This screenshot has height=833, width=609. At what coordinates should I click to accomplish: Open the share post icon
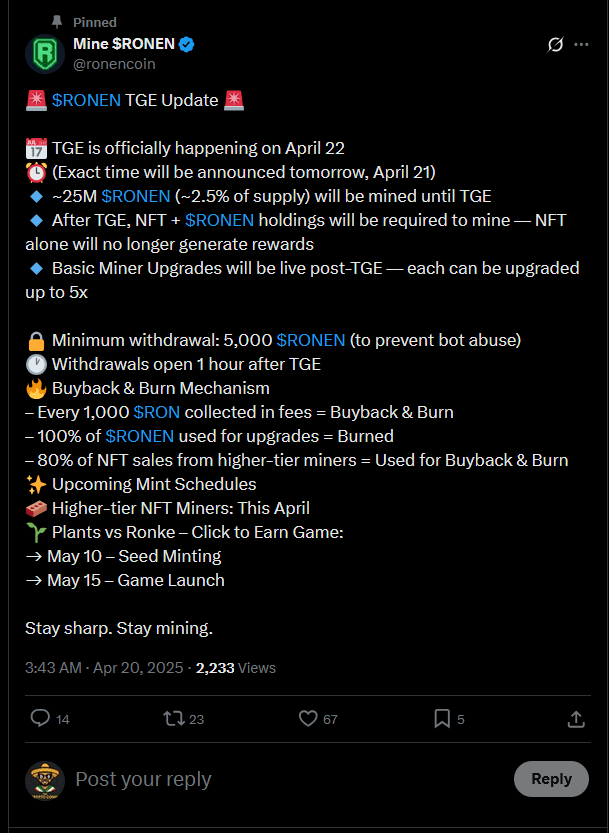tap(576, 718)
